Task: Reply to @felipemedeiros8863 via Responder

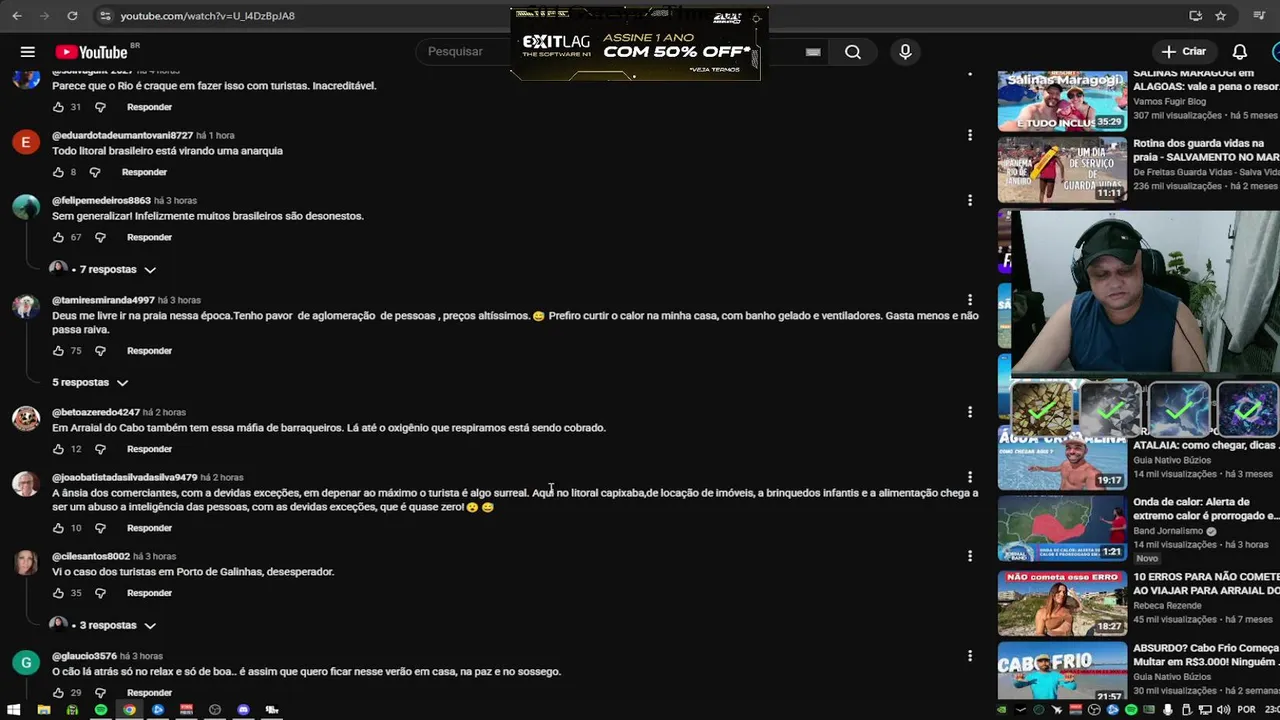Action: pyautogui.click(x=149, y=237)
